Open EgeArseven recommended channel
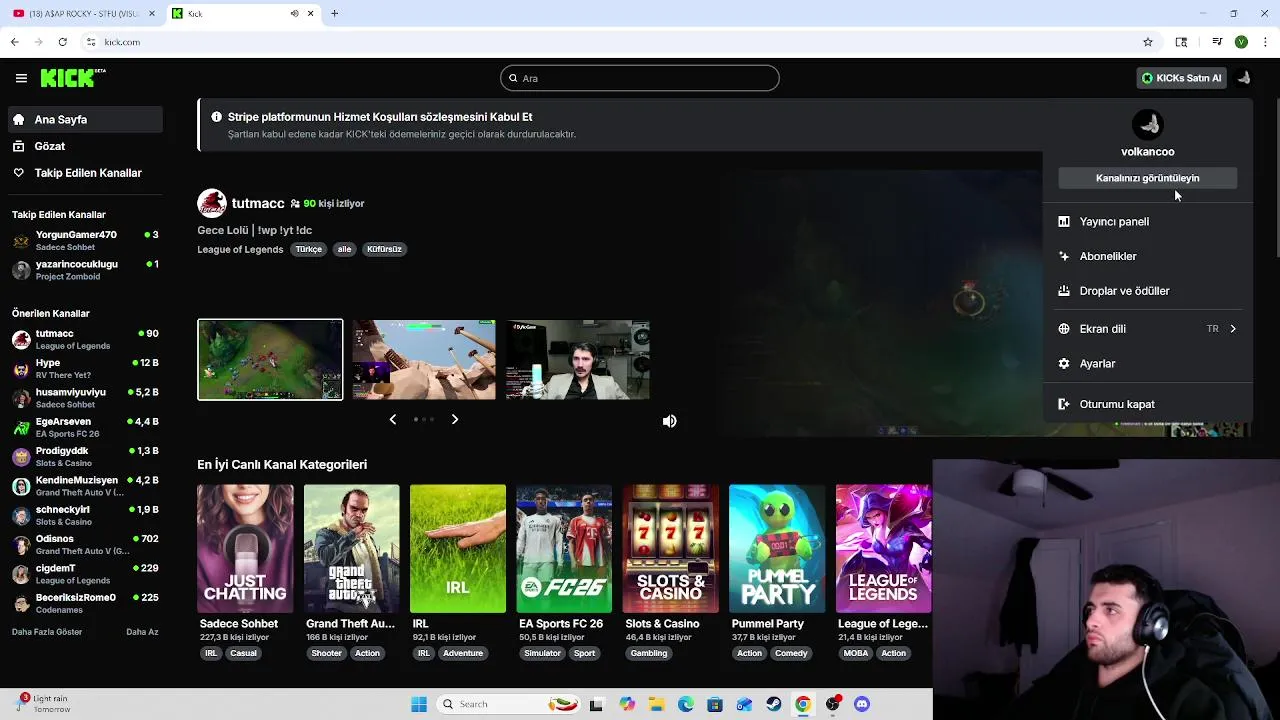 pyautogui.click(x=84, y=427)
